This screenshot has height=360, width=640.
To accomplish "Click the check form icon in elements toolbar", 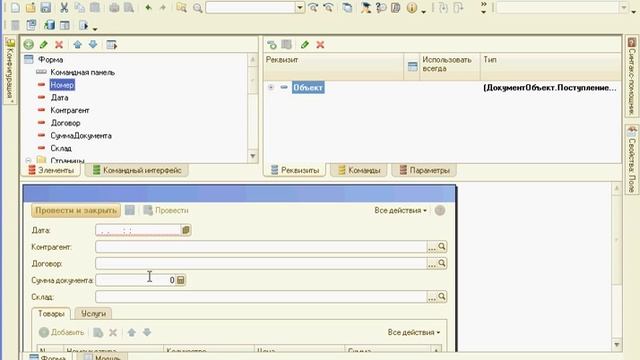I will click(x=112, y=44).
